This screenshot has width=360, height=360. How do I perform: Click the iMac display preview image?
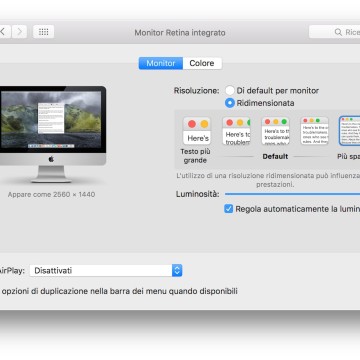pyautogui.click(x=52, y=134)
